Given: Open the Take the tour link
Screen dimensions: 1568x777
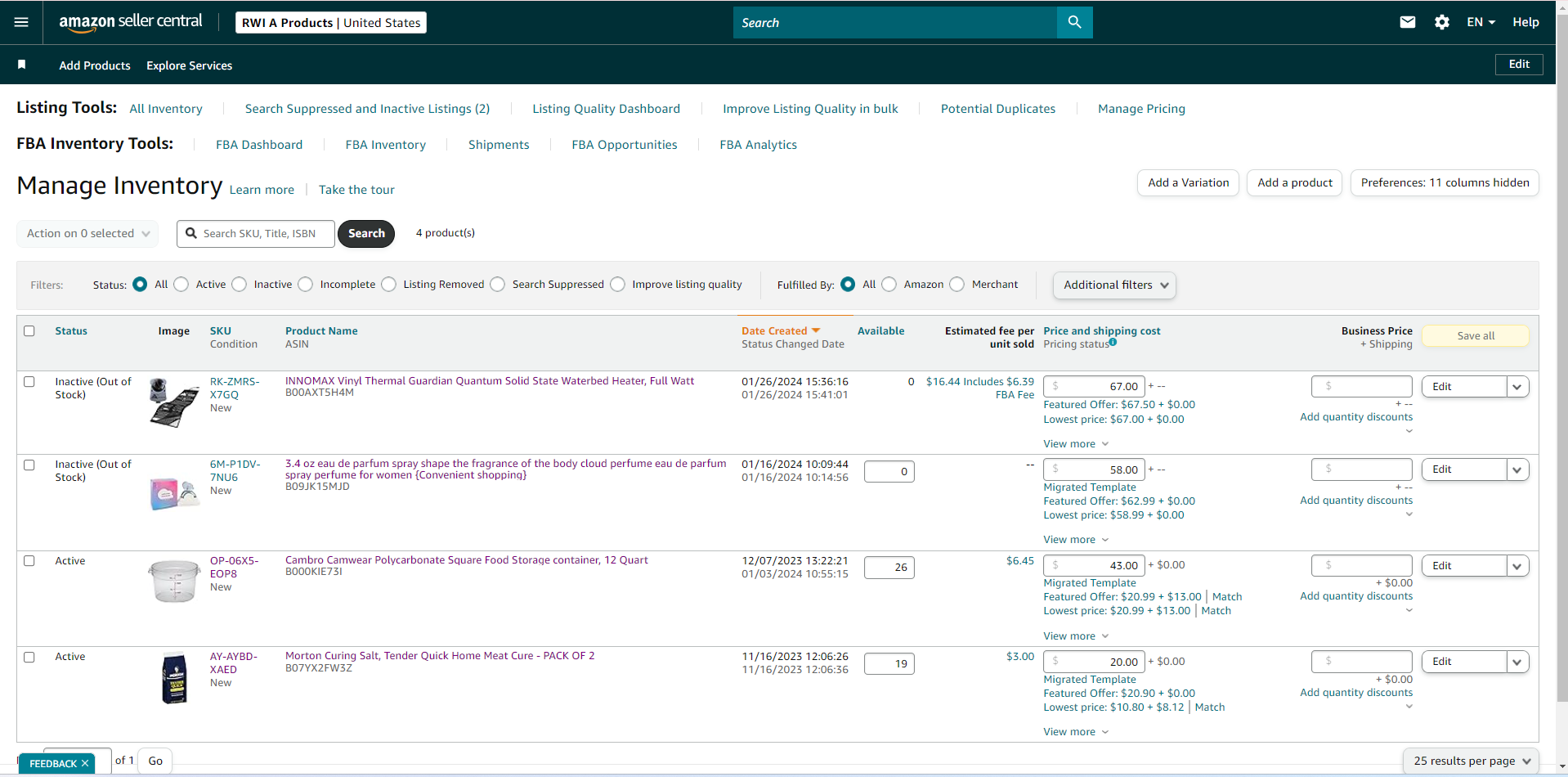Looking at the screenshot, I should tap(356, 190).
